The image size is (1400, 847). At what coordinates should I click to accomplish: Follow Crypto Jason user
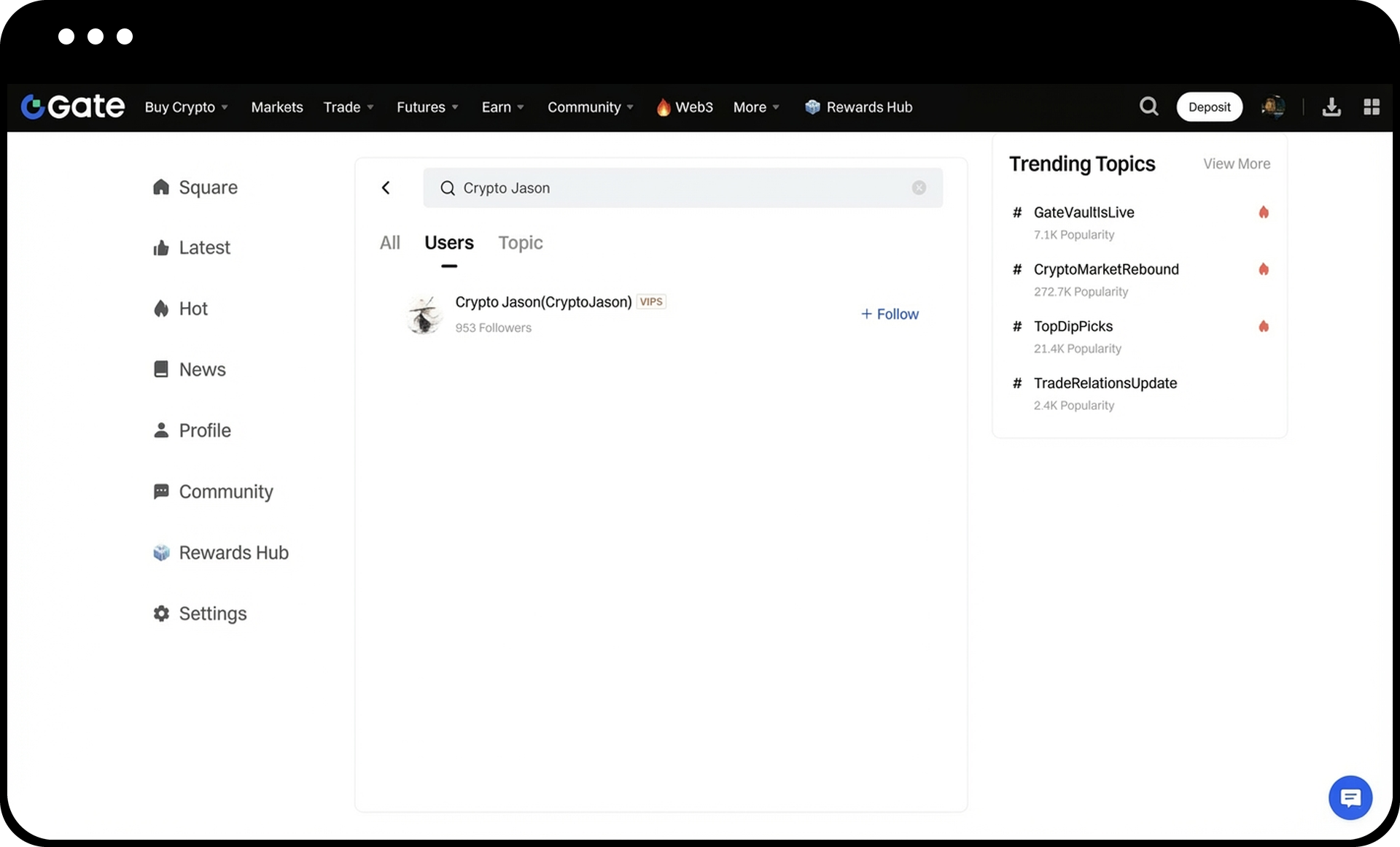point(890,314)
